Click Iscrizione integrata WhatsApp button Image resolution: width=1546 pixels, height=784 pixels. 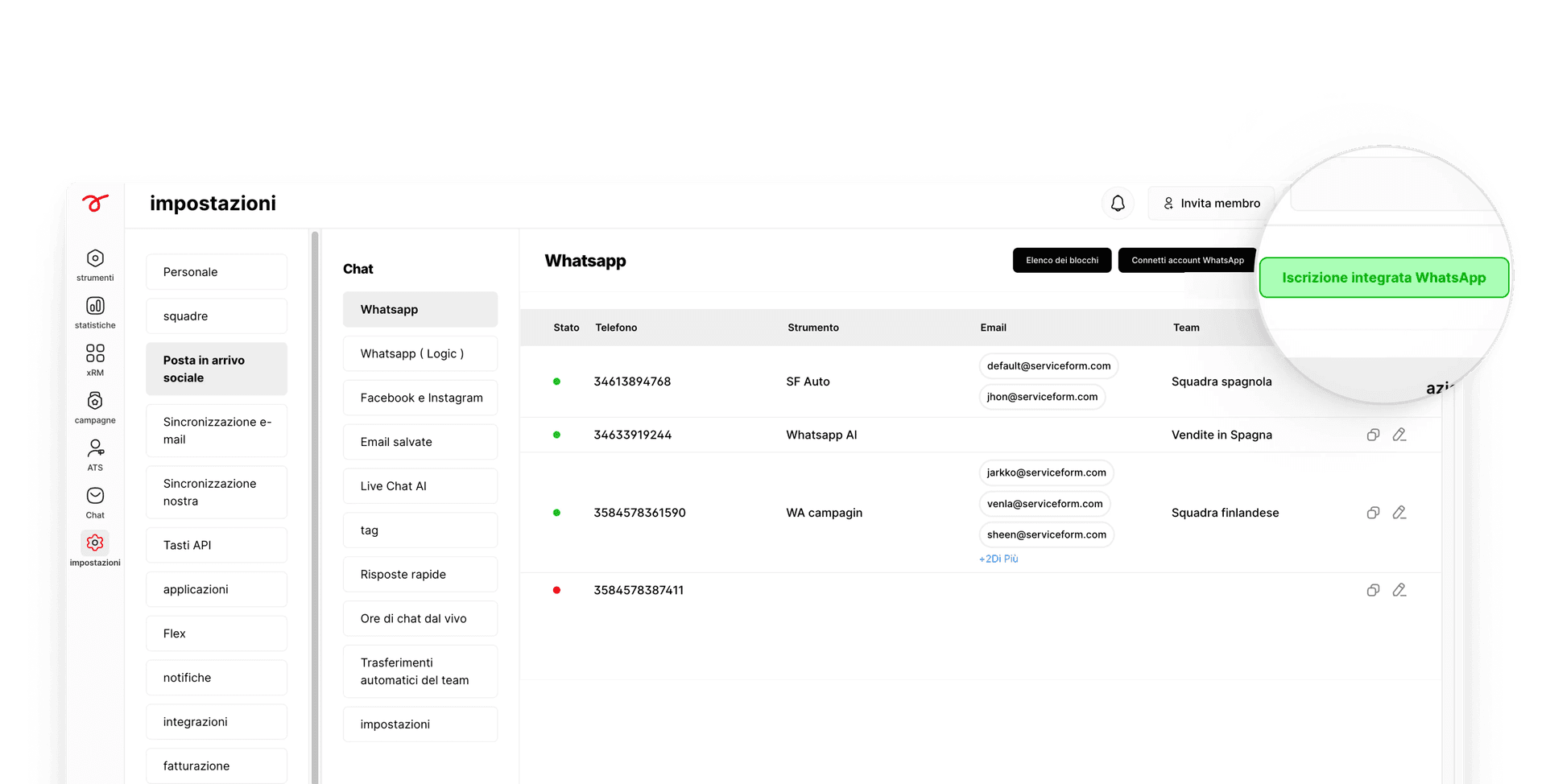1383,278
